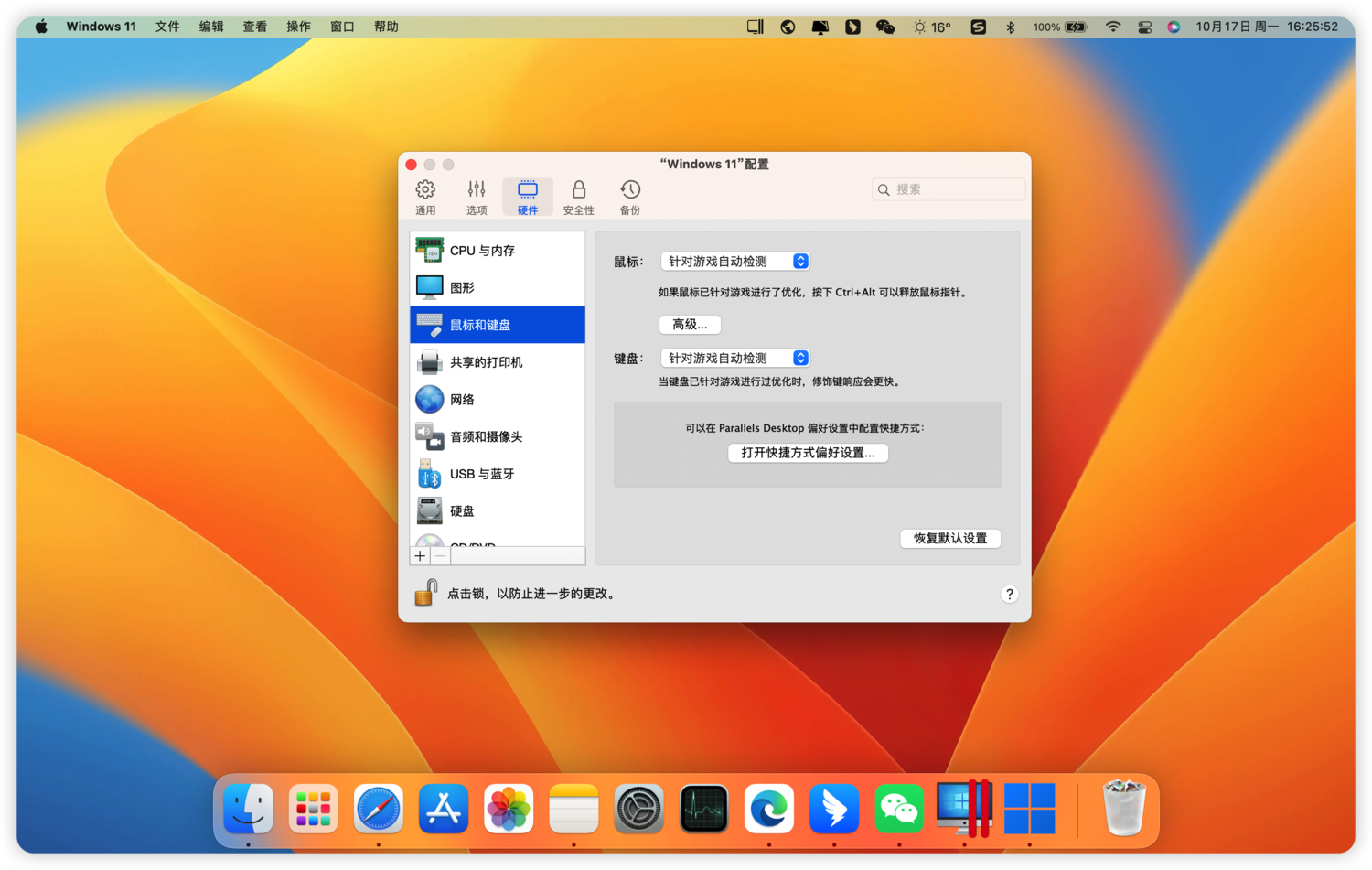Launch Safari from the Dock
Screen dimensions: 1372x870
(379, 809)
